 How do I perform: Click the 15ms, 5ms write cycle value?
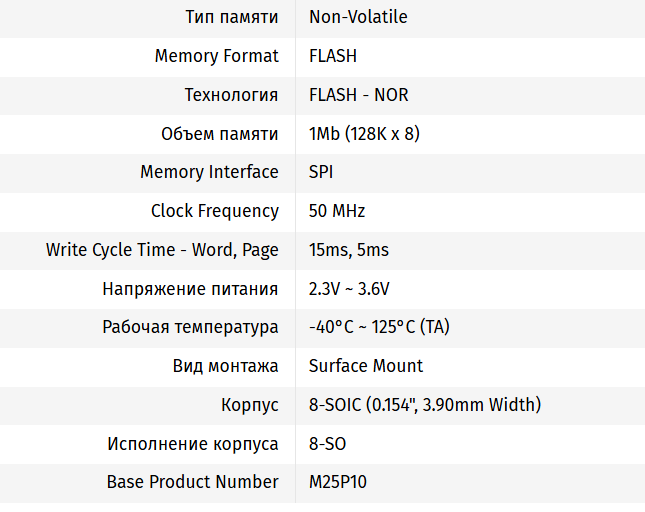coord(349,250)
